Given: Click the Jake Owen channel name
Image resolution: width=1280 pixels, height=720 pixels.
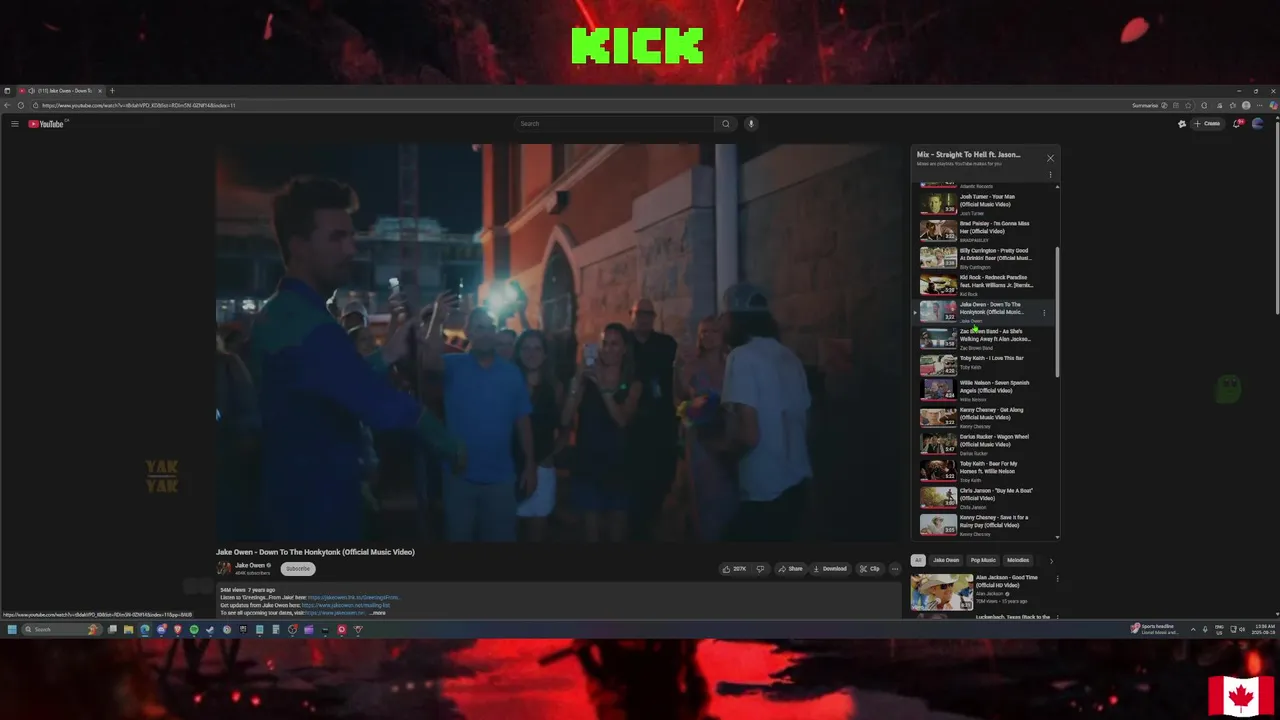Looking at the screenshot, I should tap(250, 565).
